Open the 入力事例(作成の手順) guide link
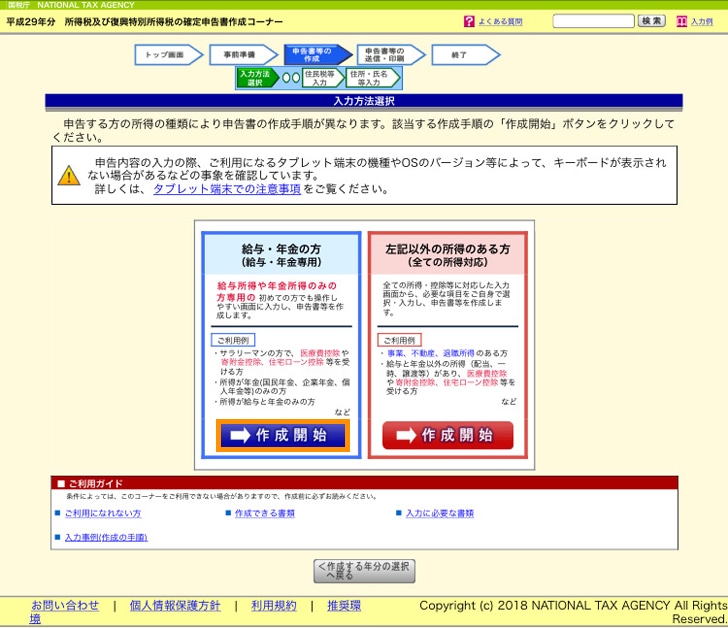Viewport: 728px width, 628px height. click(105, 537)
